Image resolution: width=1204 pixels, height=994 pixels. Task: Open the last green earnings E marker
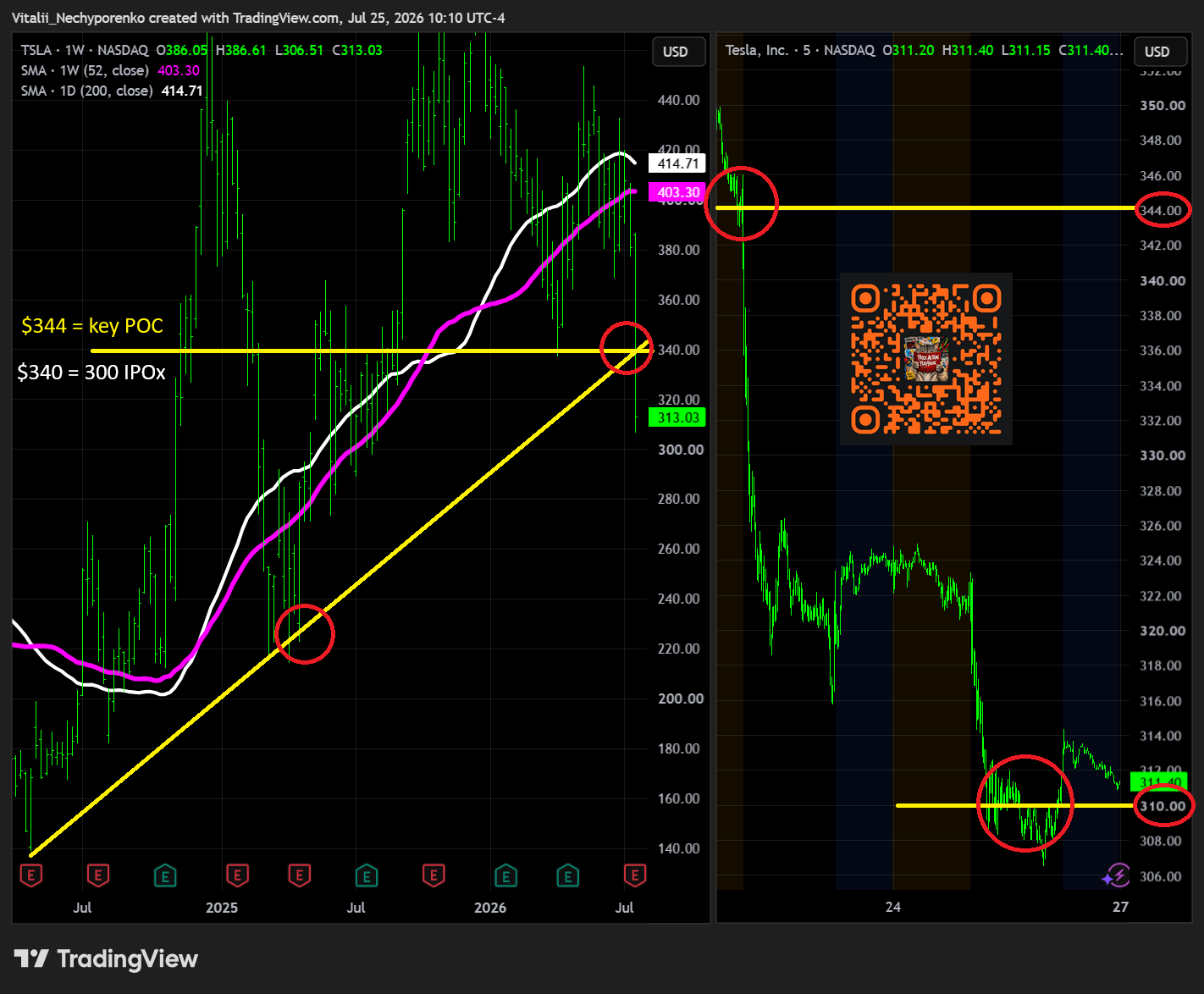tap(568, 875)
